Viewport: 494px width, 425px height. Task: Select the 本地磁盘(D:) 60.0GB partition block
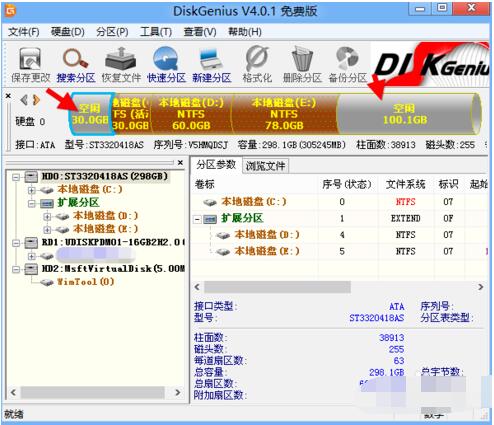pos(191,114)
